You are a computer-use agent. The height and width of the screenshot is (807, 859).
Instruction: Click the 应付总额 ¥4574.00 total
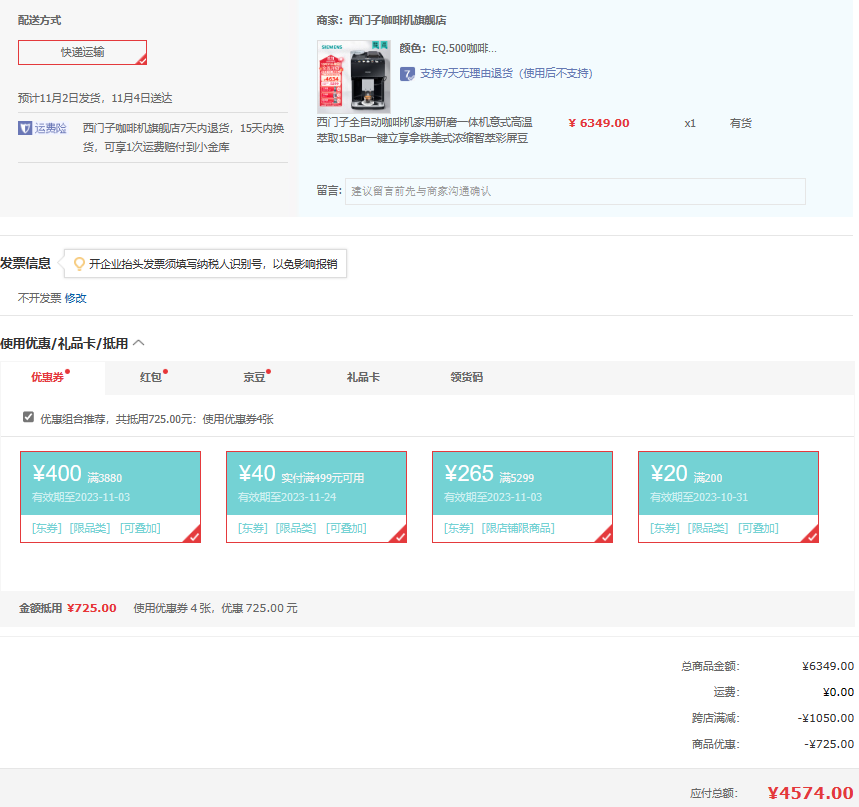(x=810, y=793)
